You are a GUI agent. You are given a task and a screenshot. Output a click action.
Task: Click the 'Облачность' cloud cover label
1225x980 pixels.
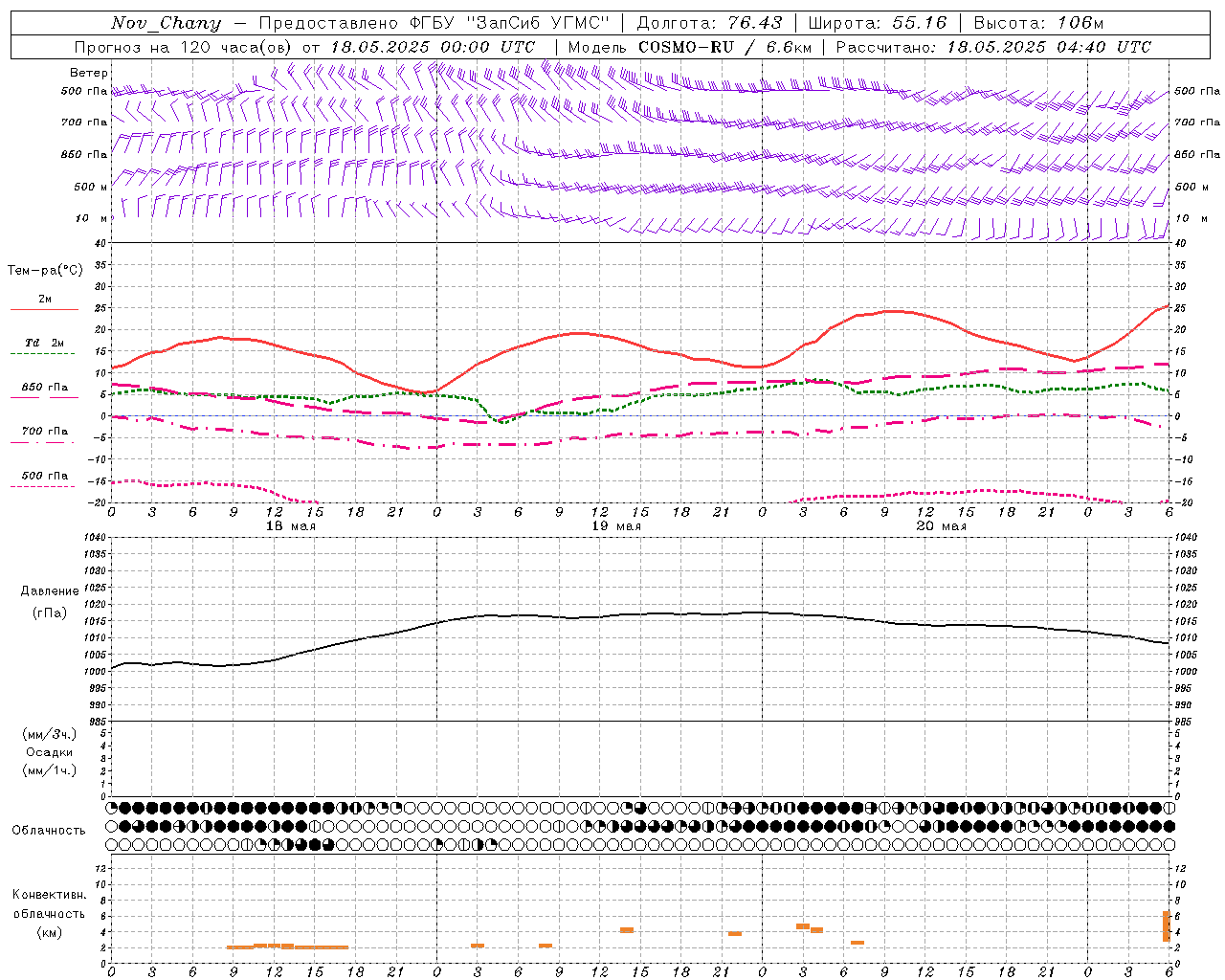49,831
